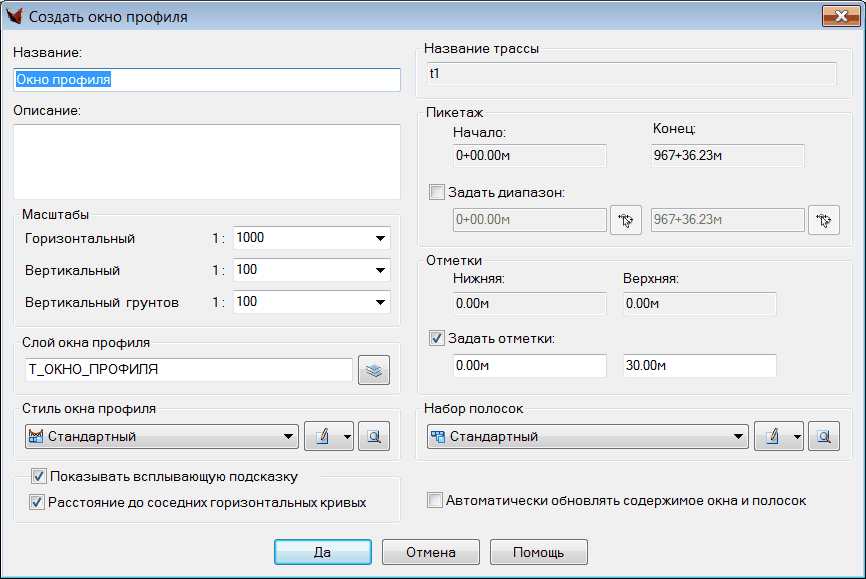Viewport: 866px width, 579px height.
Task: Uncheck the Задать отметки checkbox
Action: pos(436,338)
